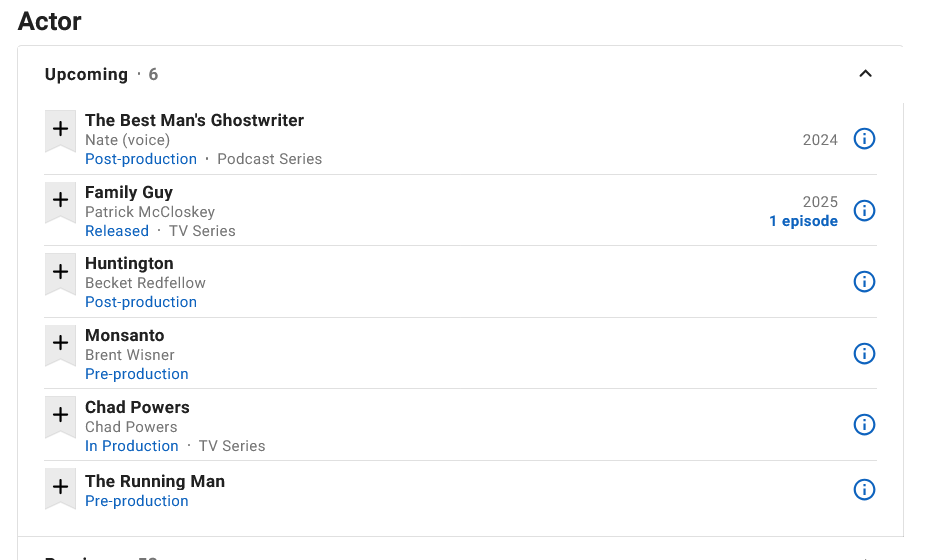This screenshot has height=560, width=928.
Task: Click In Production status for Chad Powers
Action: coord(131,446)
